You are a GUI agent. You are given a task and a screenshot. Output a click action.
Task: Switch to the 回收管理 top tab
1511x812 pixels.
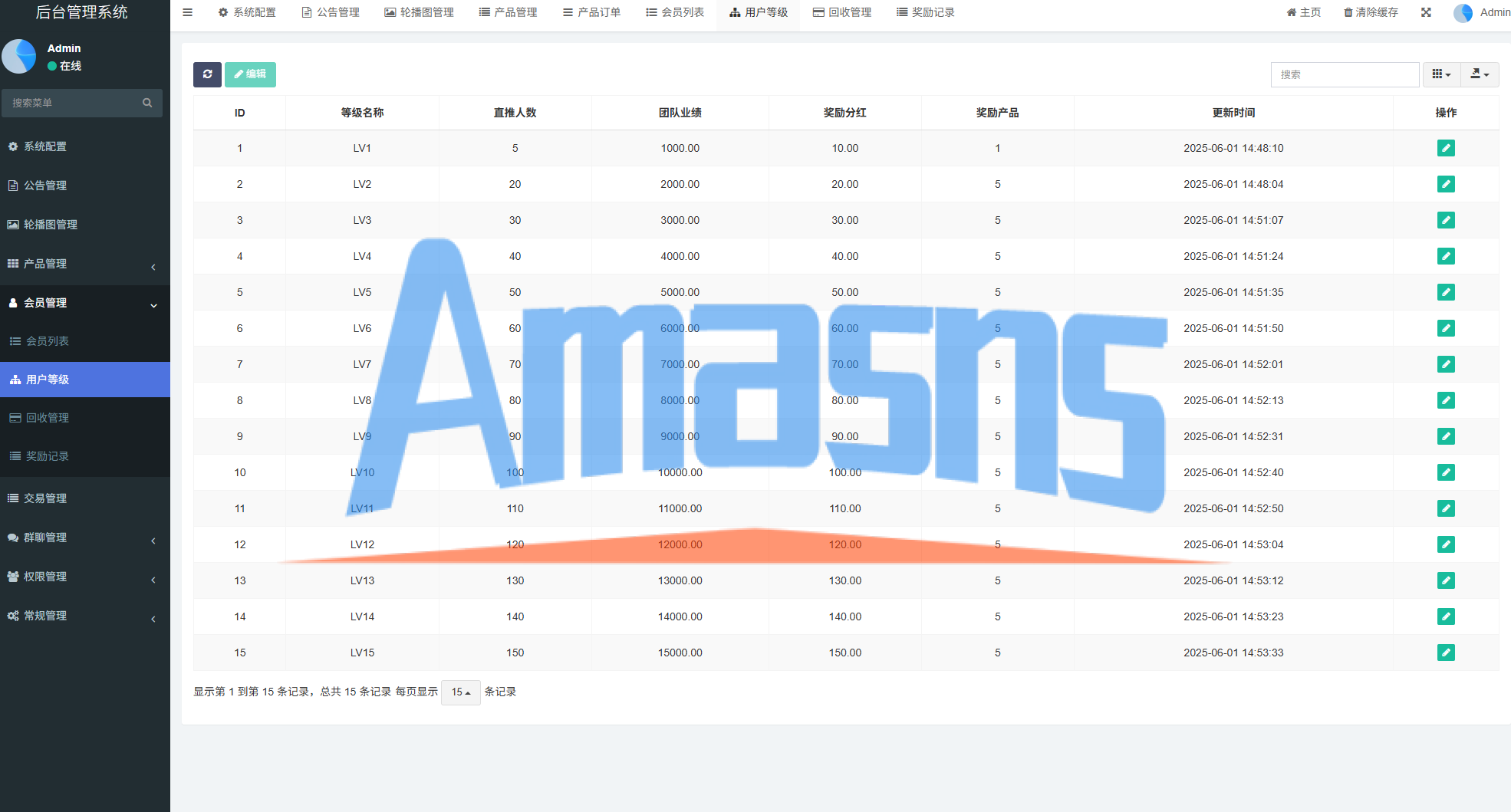842,12
